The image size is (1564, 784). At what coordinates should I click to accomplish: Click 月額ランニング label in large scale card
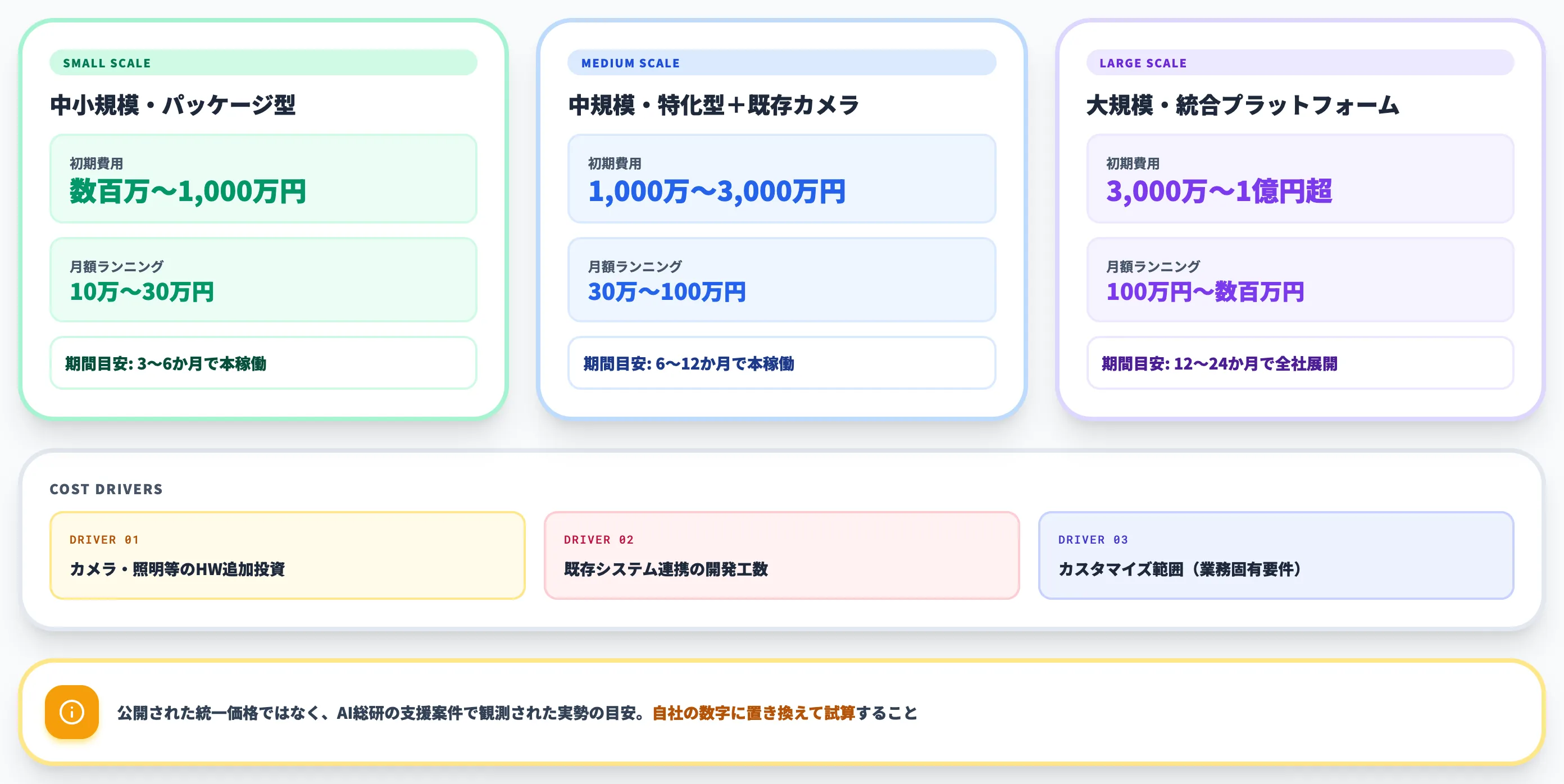click(x=1153, y=266)
